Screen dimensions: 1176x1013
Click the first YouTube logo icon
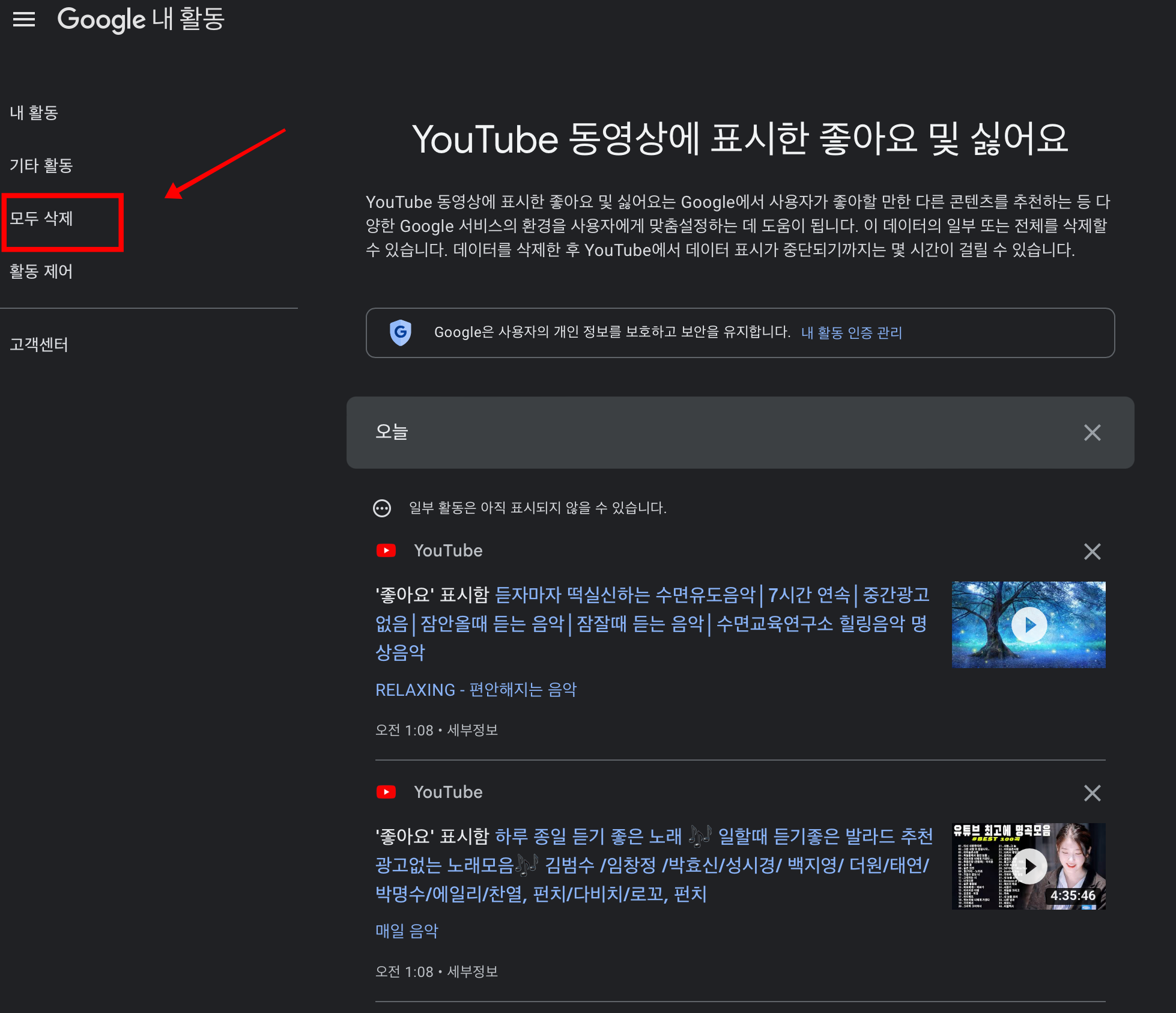pyautogui.click(x=386, y=551)
